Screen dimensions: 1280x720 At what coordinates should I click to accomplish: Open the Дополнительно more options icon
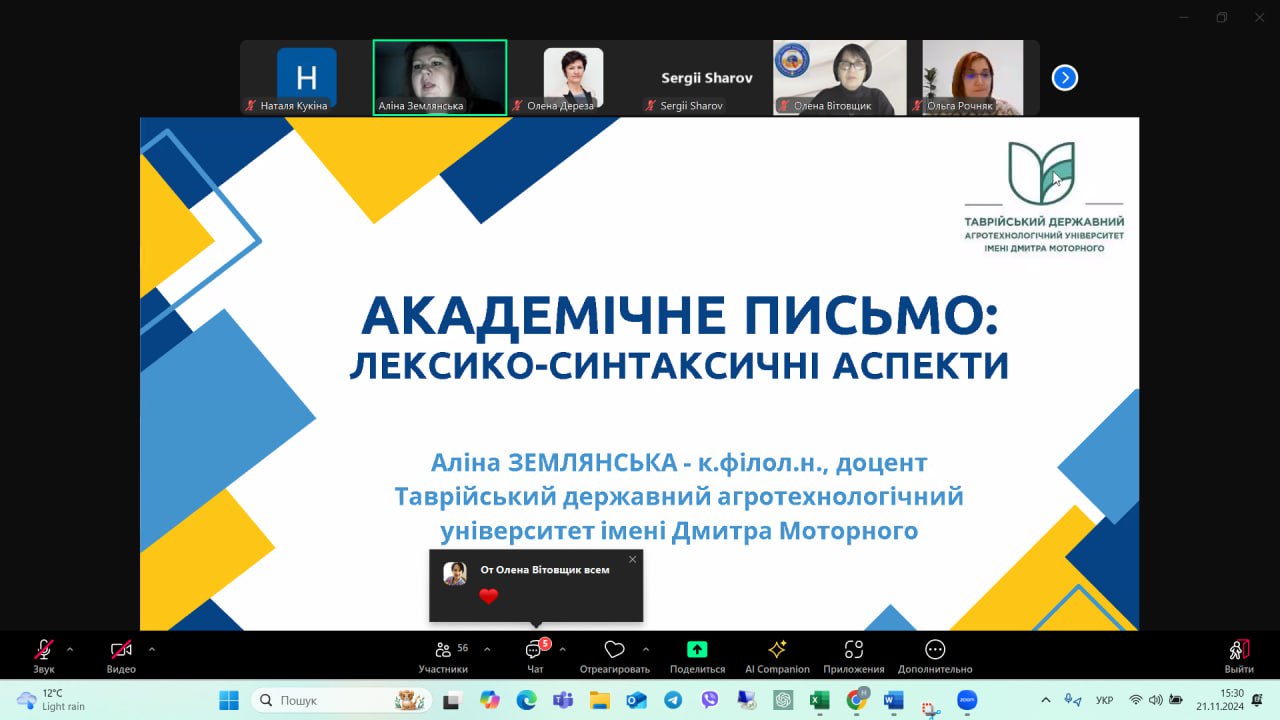(934, 650)
